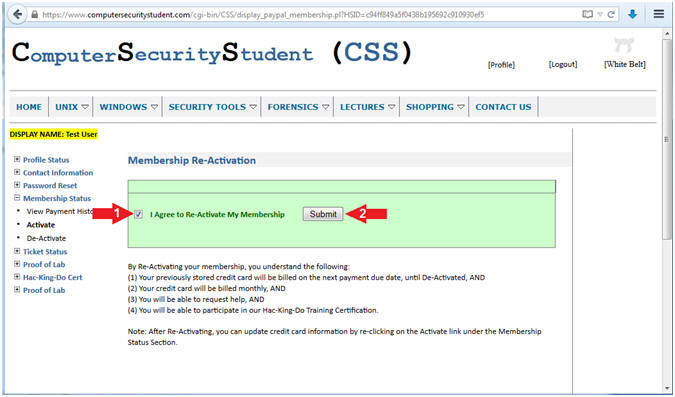Click the LECTURES dropdown arrow
This screenshot has width=675, height=397.
(391, 107)
